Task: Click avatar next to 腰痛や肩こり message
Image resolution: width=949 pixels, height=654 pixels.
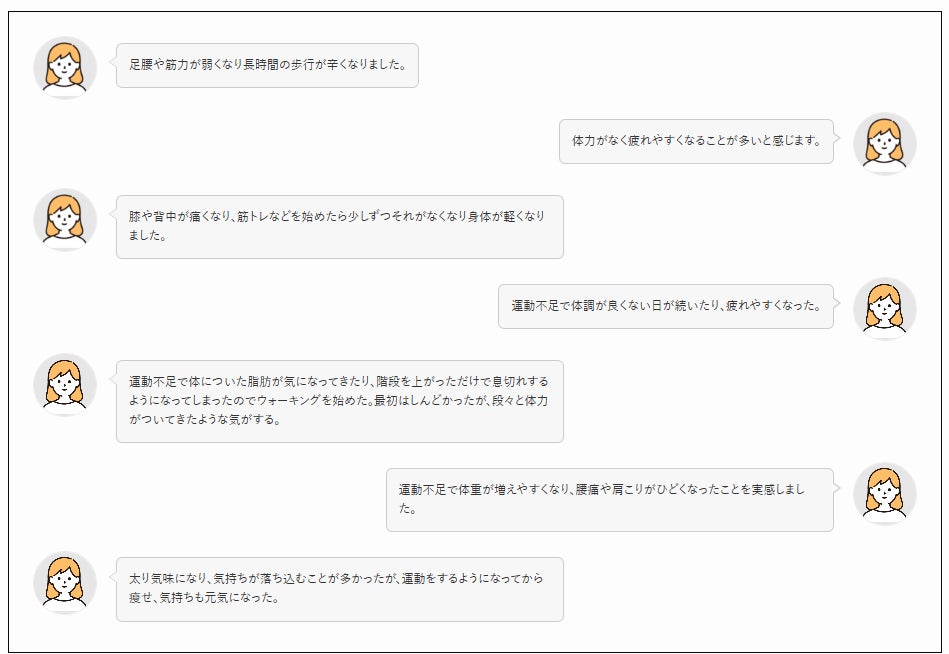Action: point(884,493)
